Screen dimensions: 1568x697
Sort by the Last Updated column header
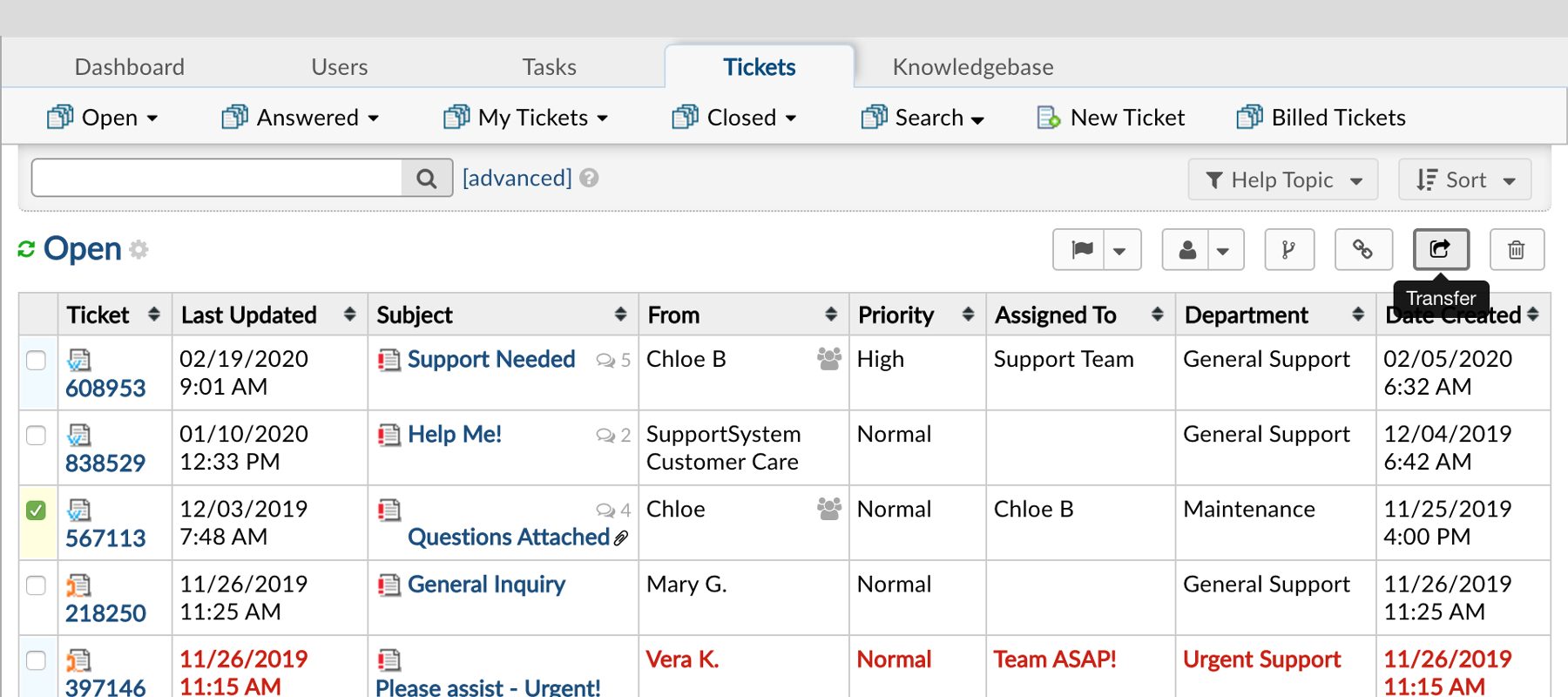tap(270, 315)
